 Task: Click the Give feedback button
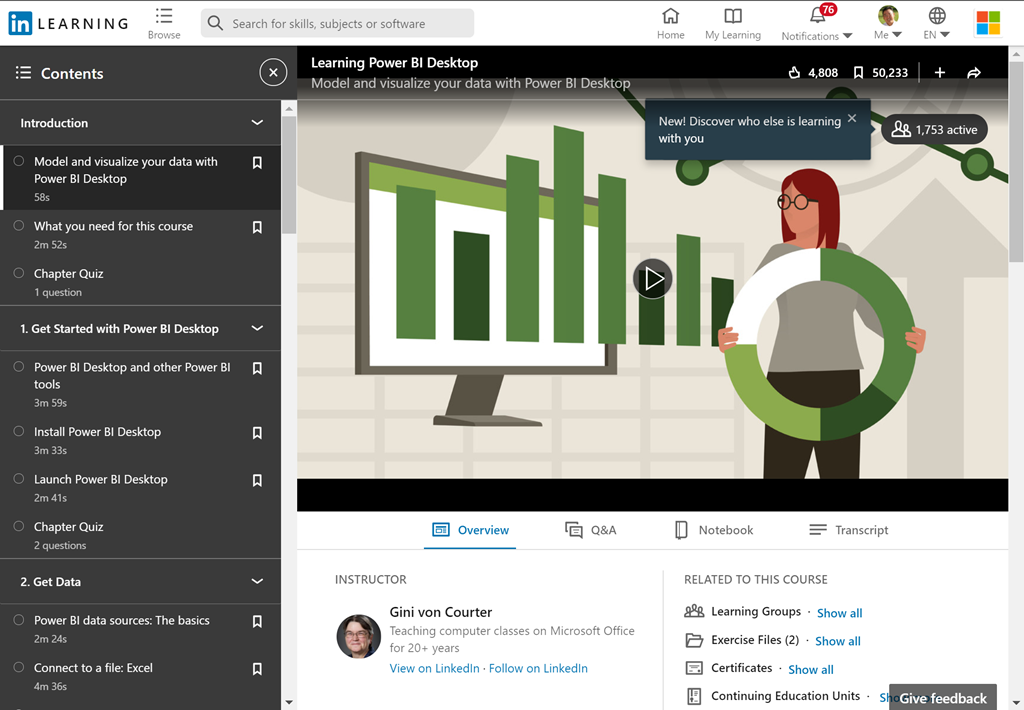942,698
